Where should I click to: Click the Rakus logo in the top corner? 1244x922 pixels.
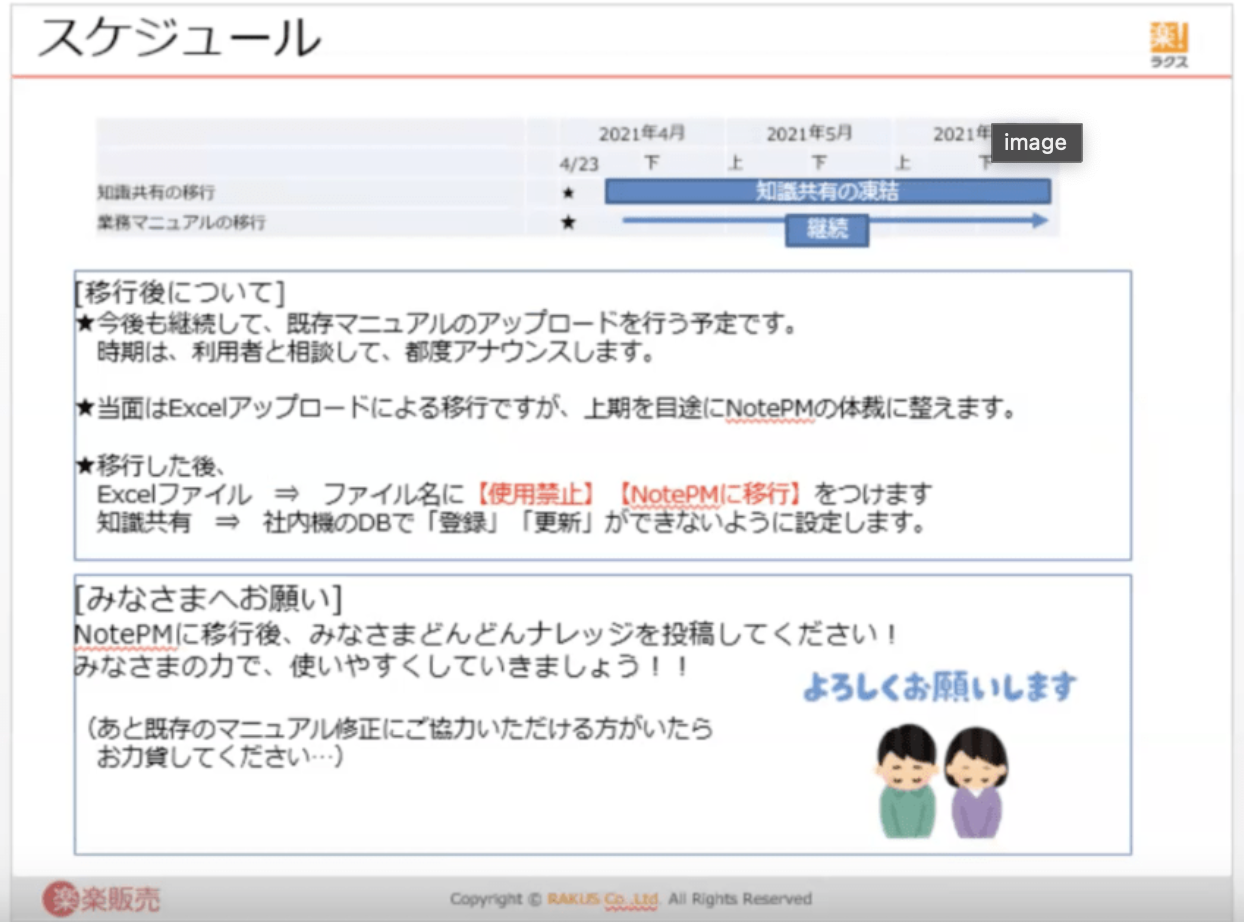[1169, 46]
